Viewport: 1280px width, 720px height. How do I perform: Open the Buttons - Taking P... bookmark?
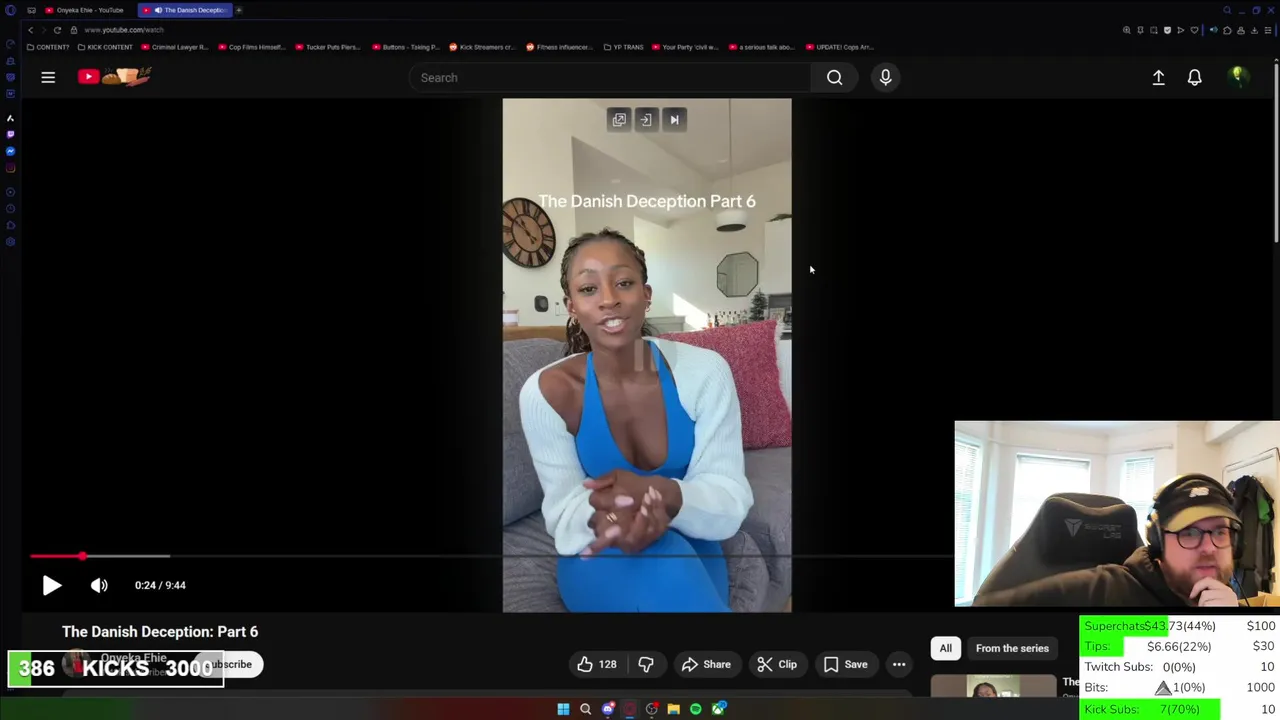(406, 47)
